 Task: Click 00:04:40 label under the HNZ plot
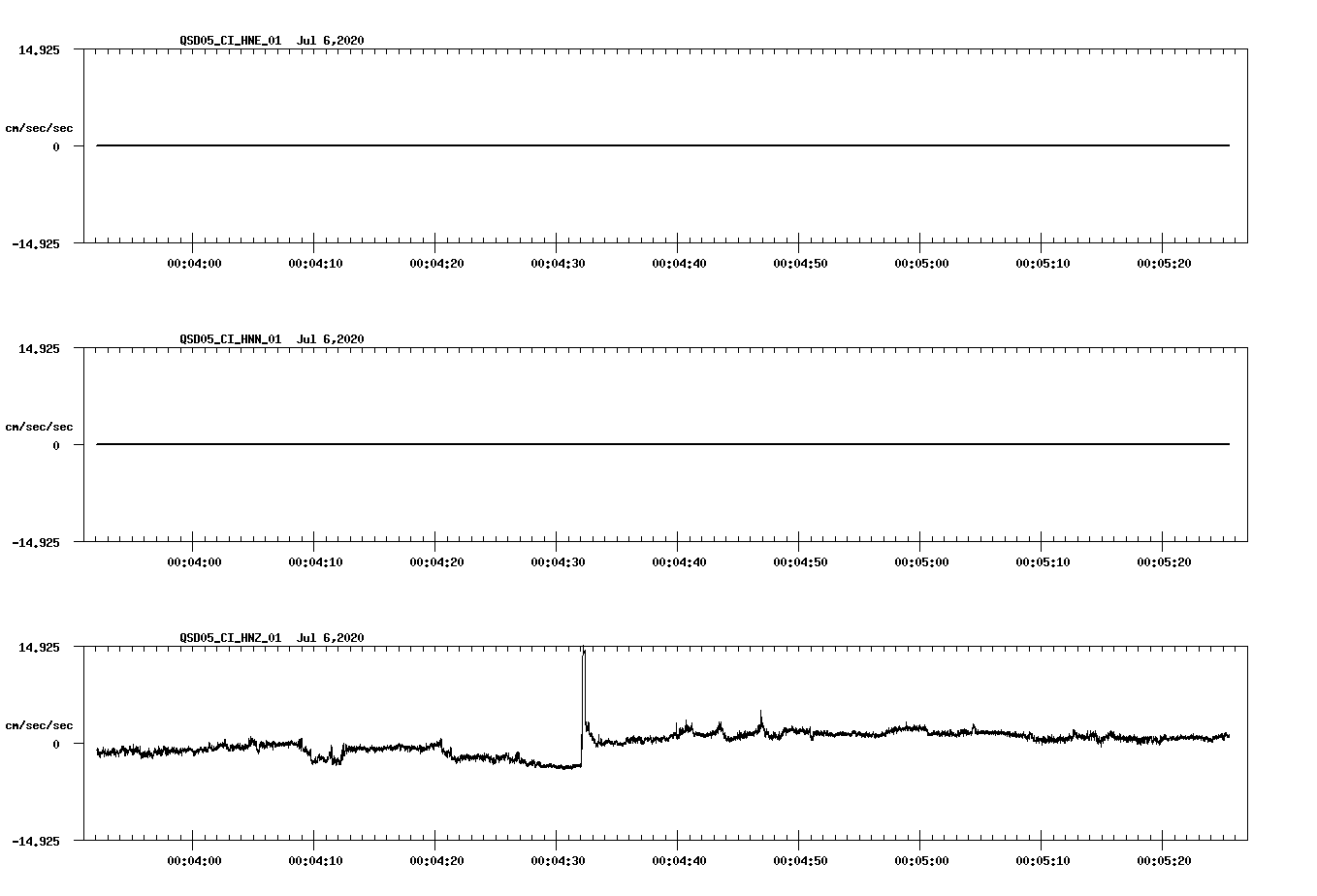679,860
